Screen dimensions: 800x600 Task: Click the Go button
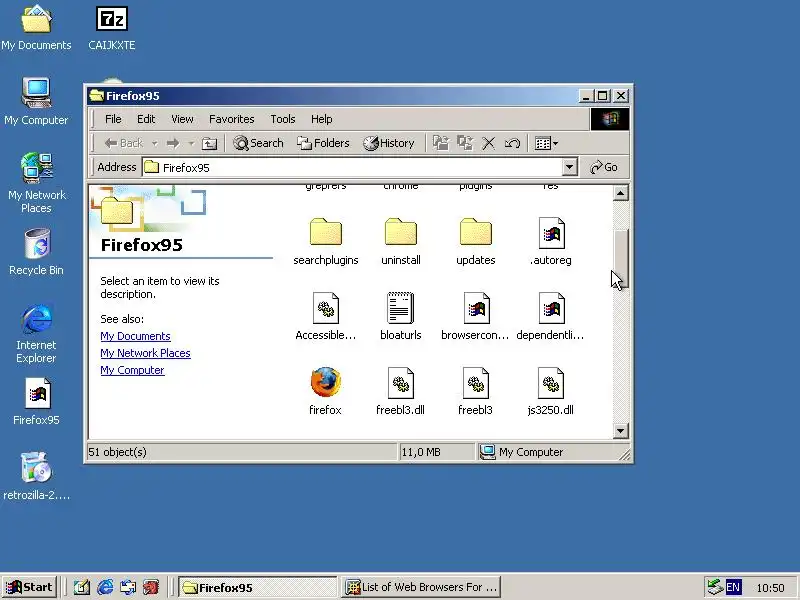604,167
